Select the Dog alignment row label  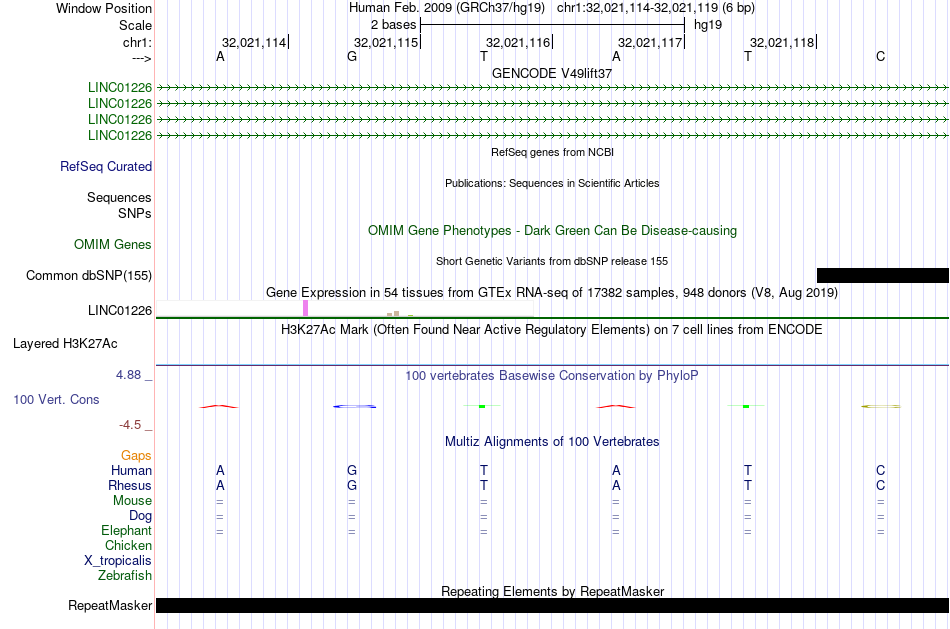141,516
